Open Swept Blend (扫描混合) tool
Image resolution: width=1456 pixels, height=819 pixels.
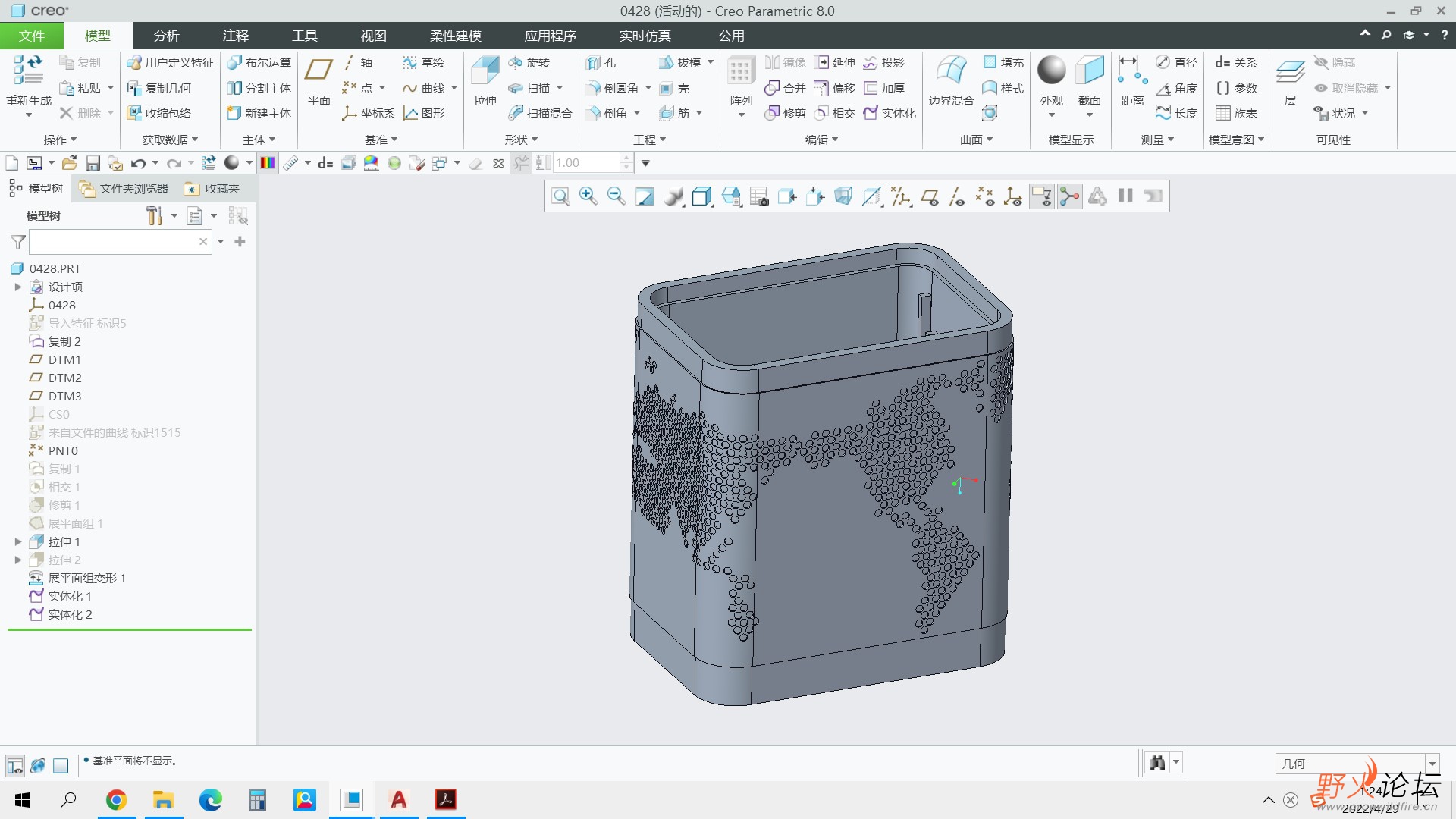540,113
